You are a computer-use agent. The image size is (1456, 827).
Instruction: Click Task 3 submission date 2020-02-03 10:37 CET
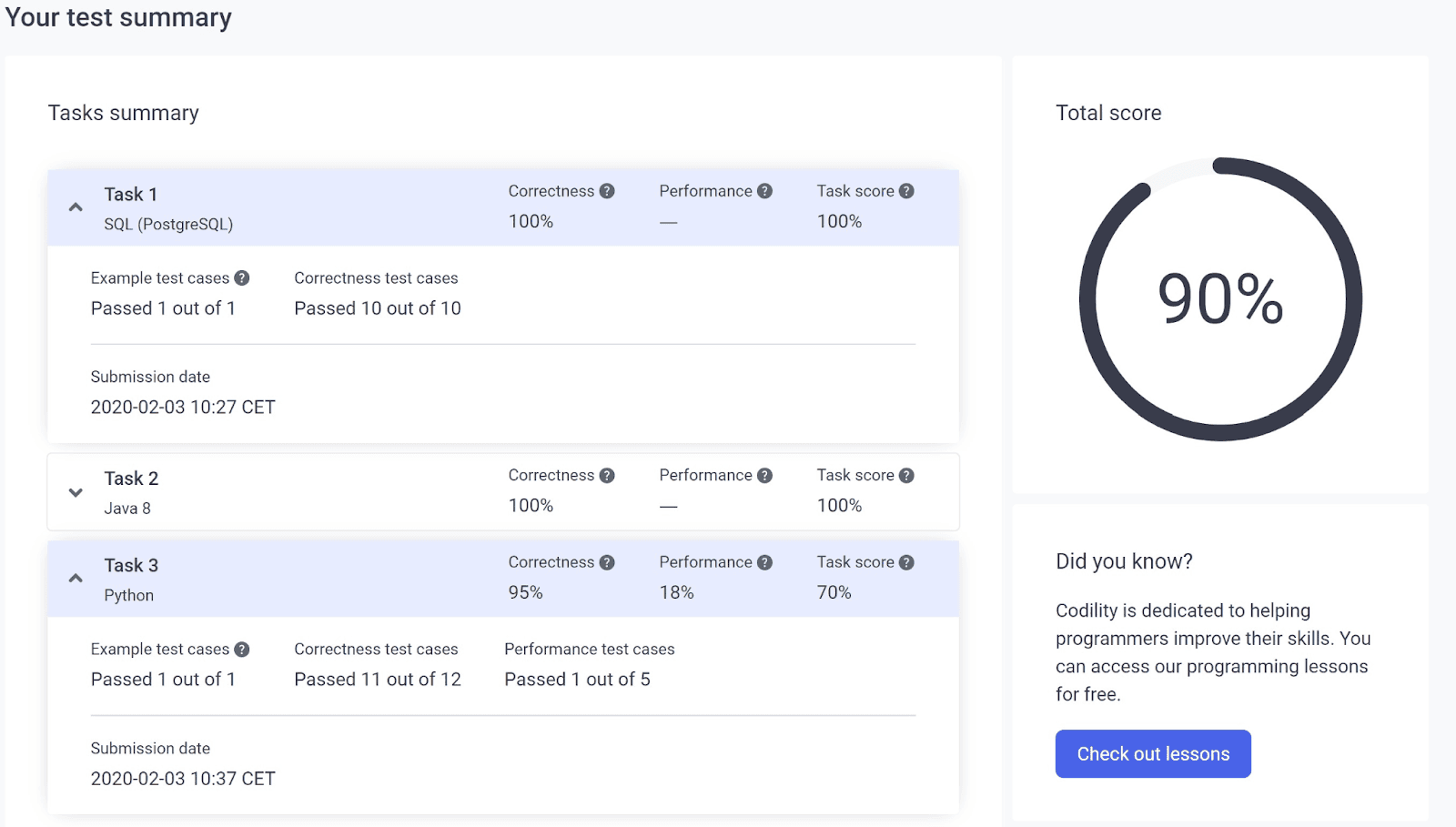coord(183,779)
